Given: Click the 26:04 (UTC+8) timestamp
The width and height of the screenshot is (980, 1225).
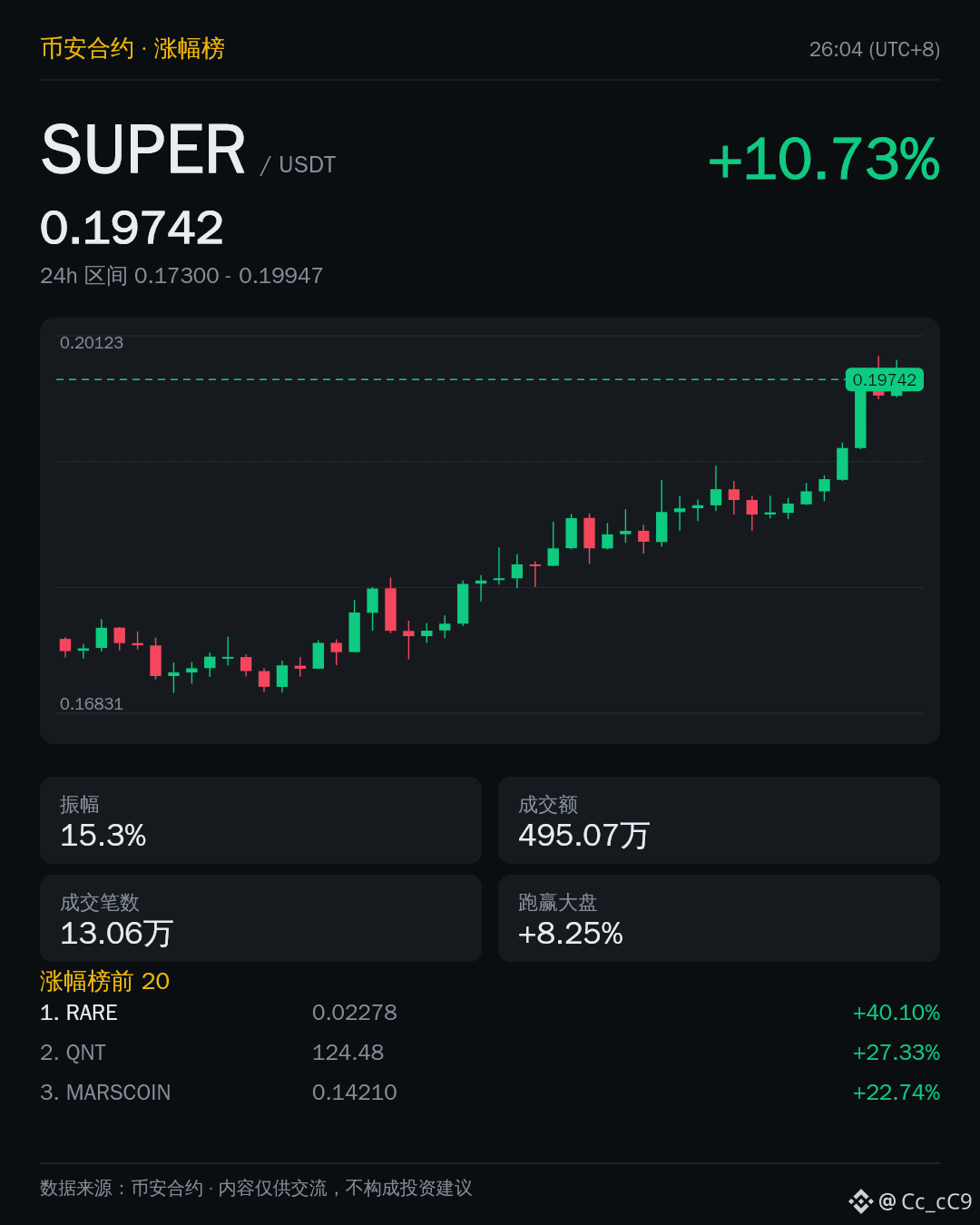Looking at the screenshot, I should click(x=875, y=49).
